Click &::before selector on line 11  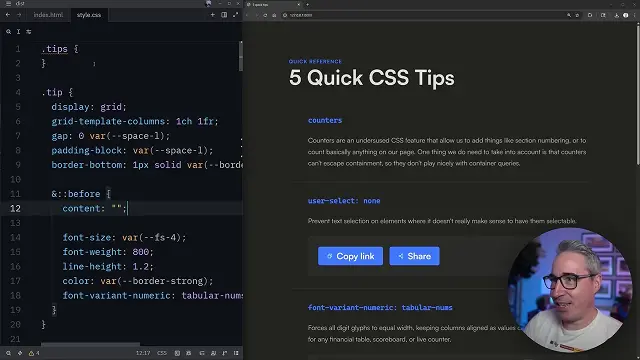point(76,194)
